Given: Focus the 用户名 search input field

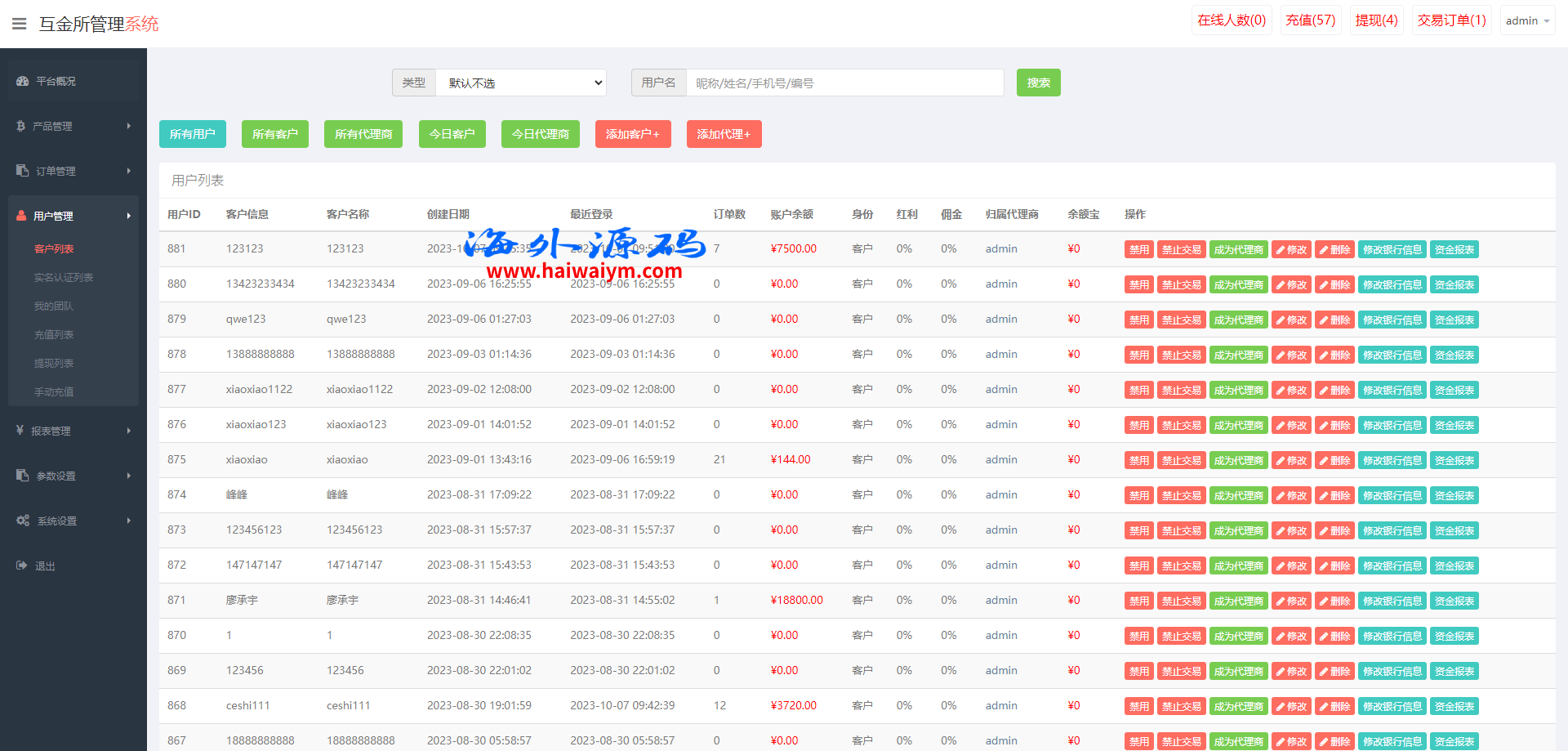Looking at the screenshot, I should [844, 83].
